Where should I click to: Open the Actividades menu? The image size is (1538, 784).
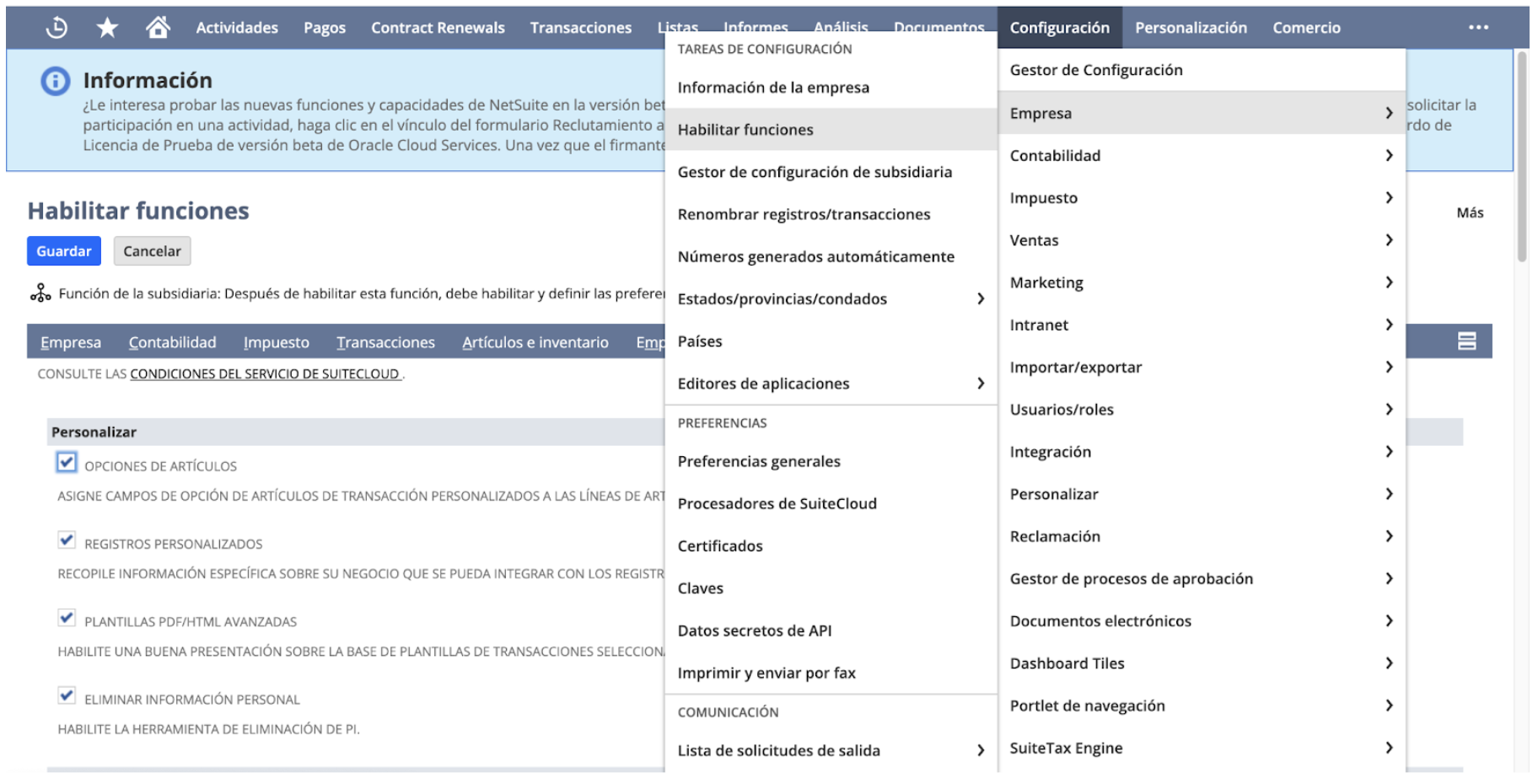237,28
